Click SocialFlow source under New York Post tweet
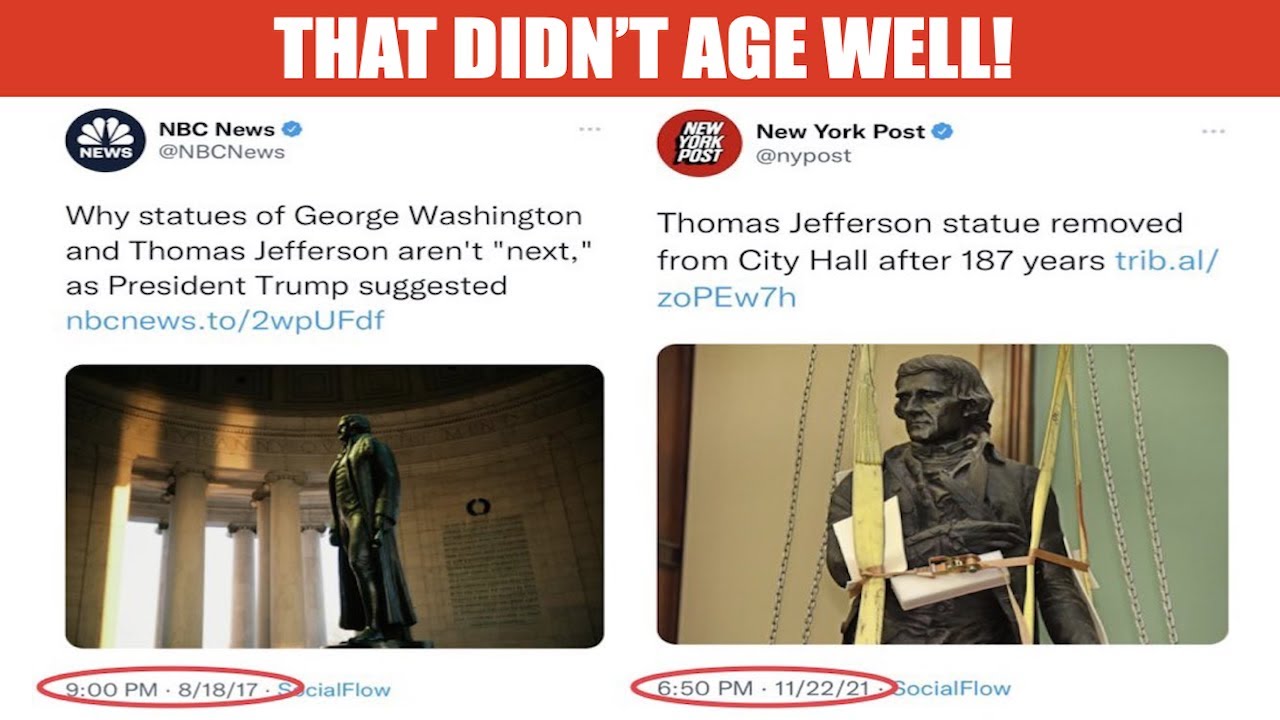1280x720 pixels. (952, 687)
